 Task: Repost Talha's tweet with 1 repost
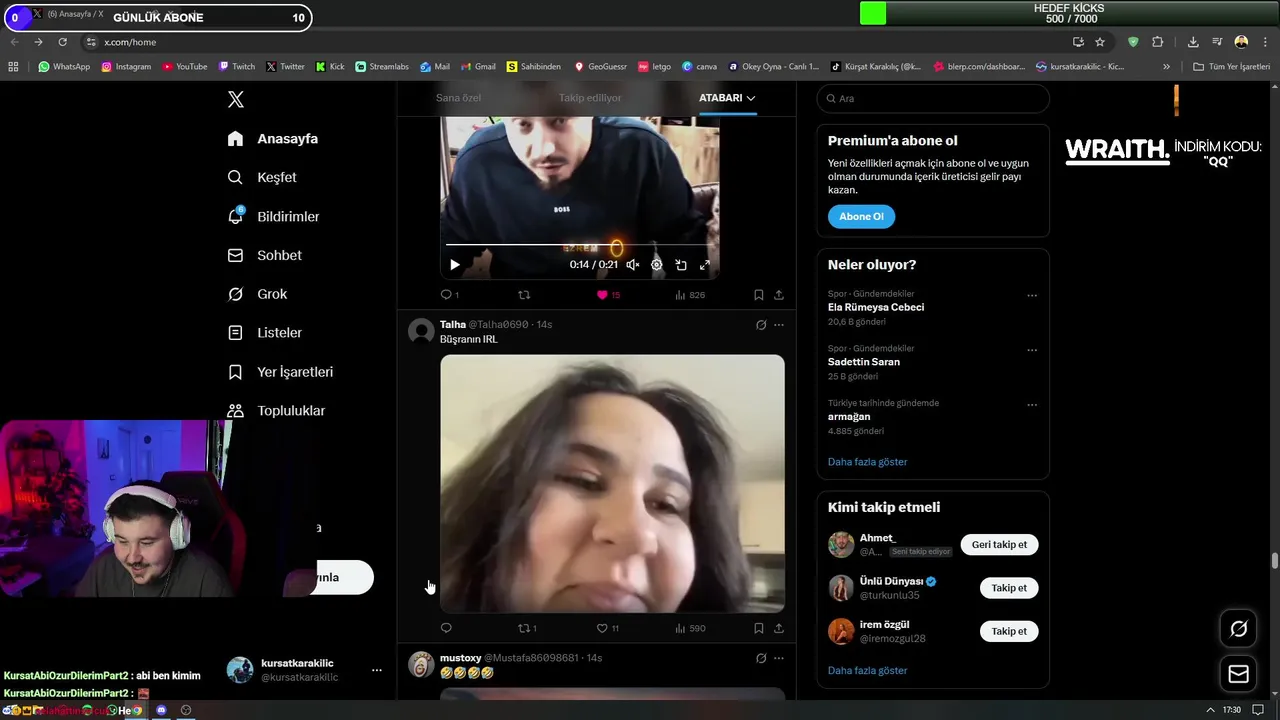point(527,628)
